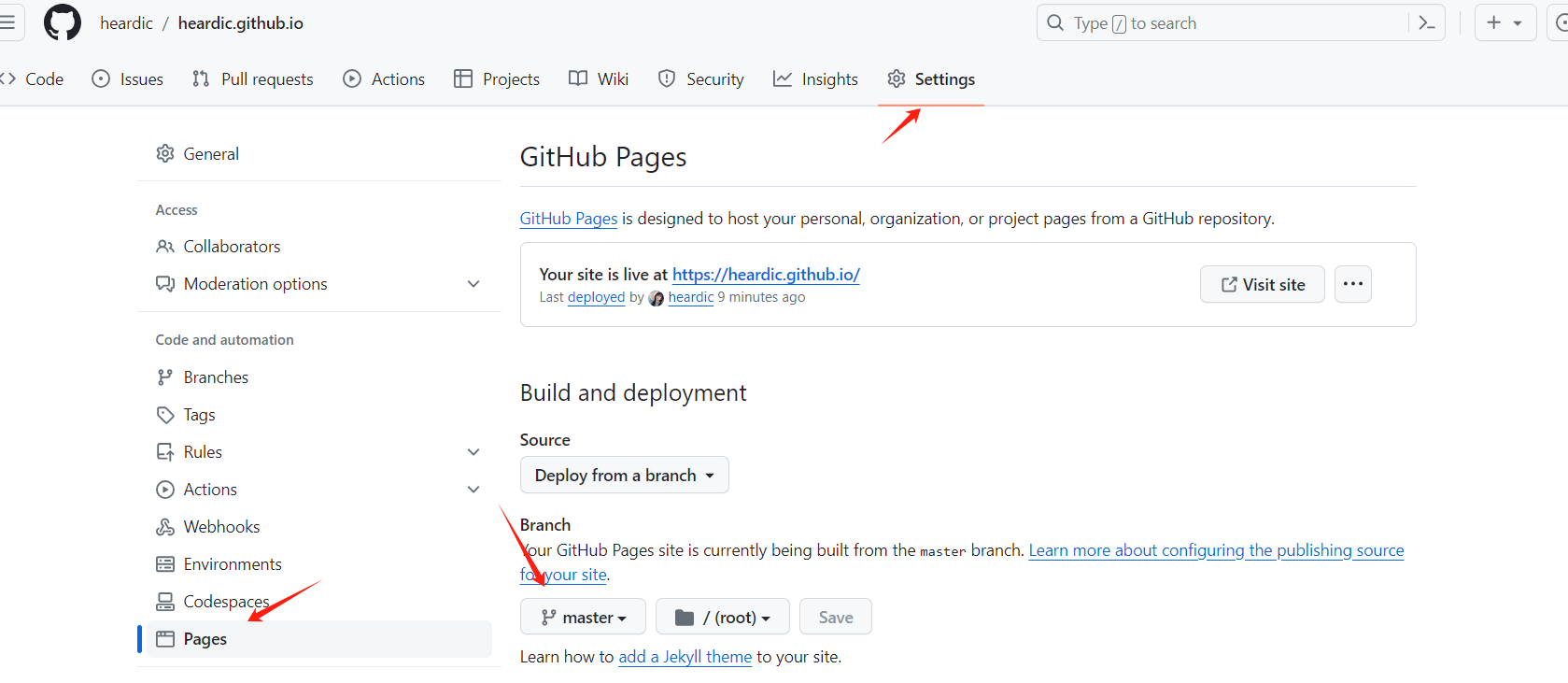
Task: Click the Moderation options comment icon
Action: [165, 284]
